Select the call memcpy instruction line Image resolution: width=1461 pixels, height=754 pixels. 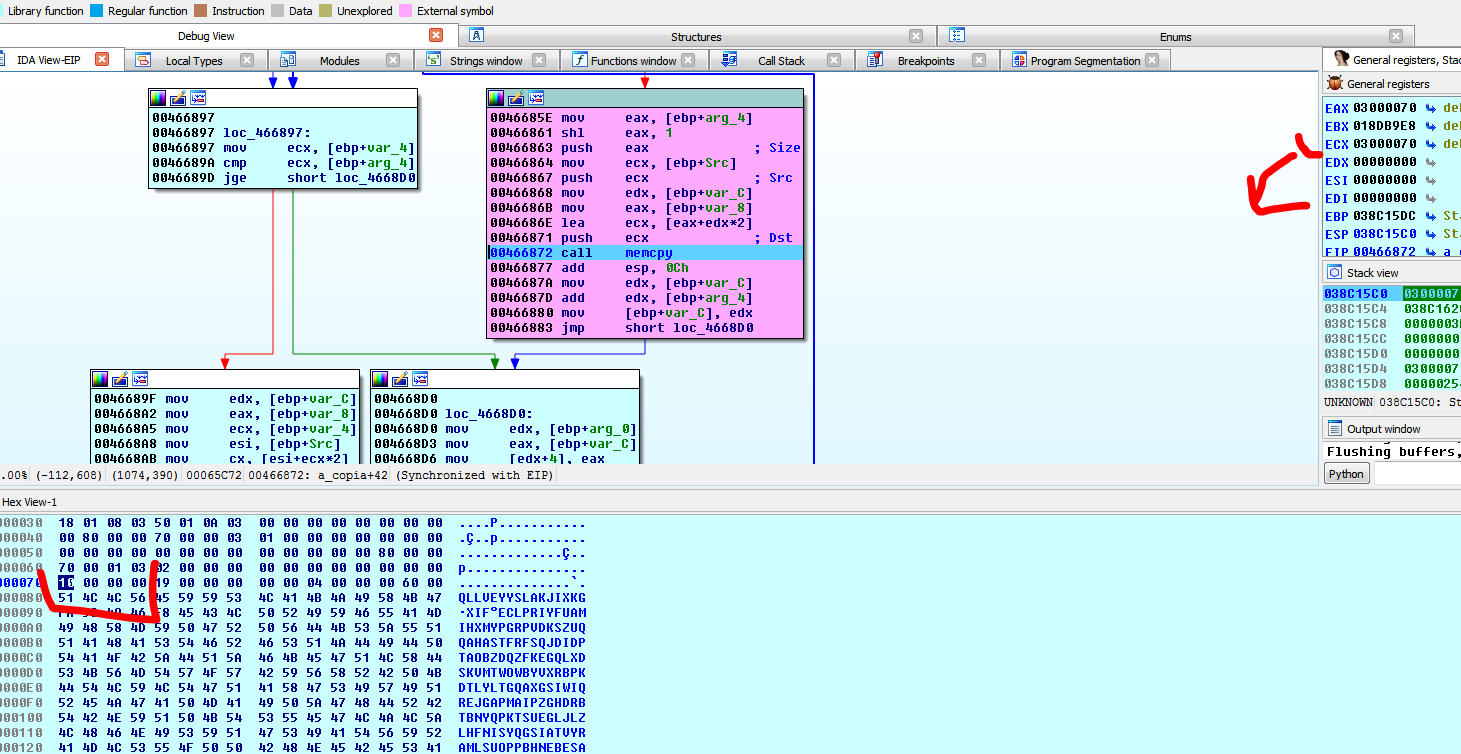coord(645,253)
